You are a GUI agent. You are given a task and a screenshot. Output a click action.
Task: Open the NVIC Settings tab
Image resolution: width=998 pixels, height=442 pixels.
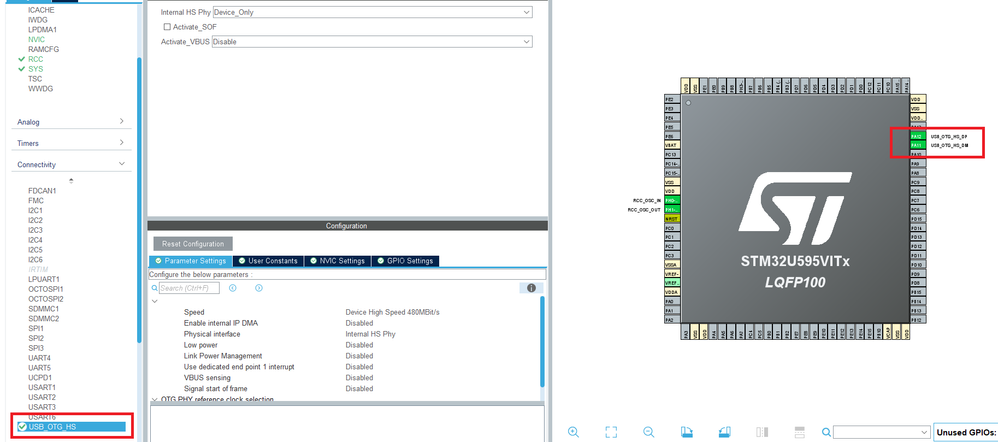(337, 261)
